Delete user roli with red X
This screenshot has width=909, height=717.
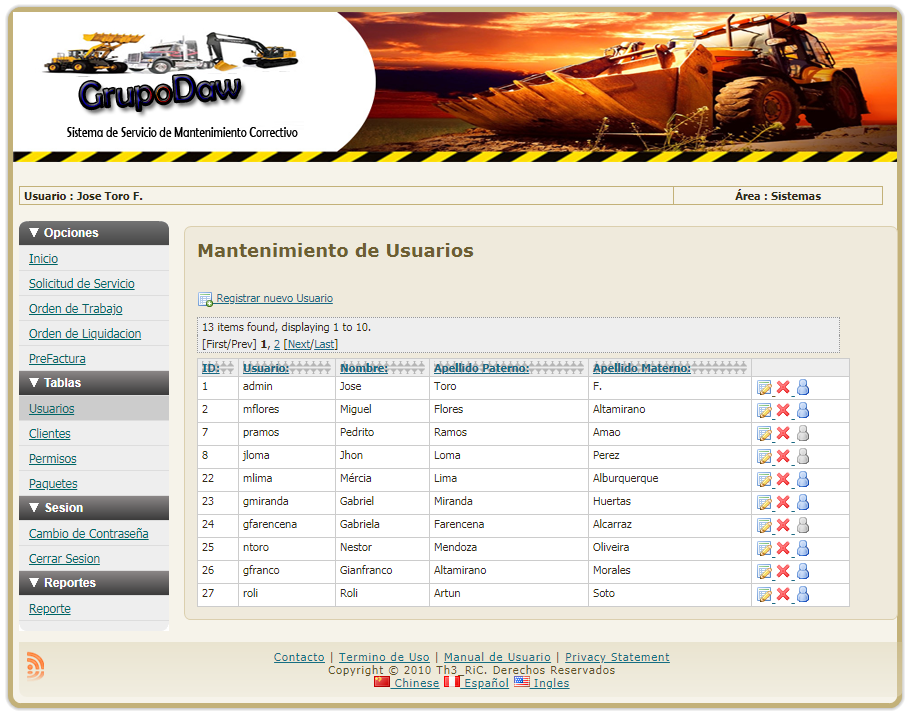783,594
